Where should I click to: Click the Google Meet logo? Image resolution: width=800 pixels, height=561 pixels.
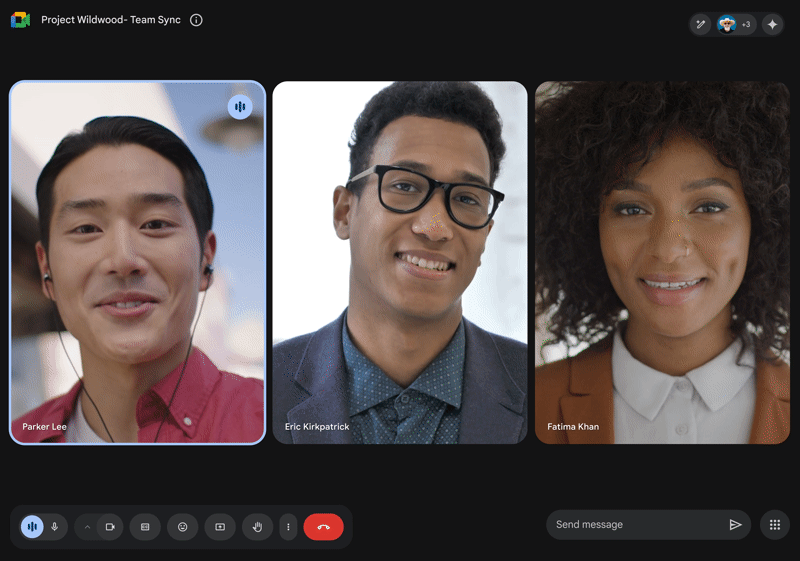(20, 20)
